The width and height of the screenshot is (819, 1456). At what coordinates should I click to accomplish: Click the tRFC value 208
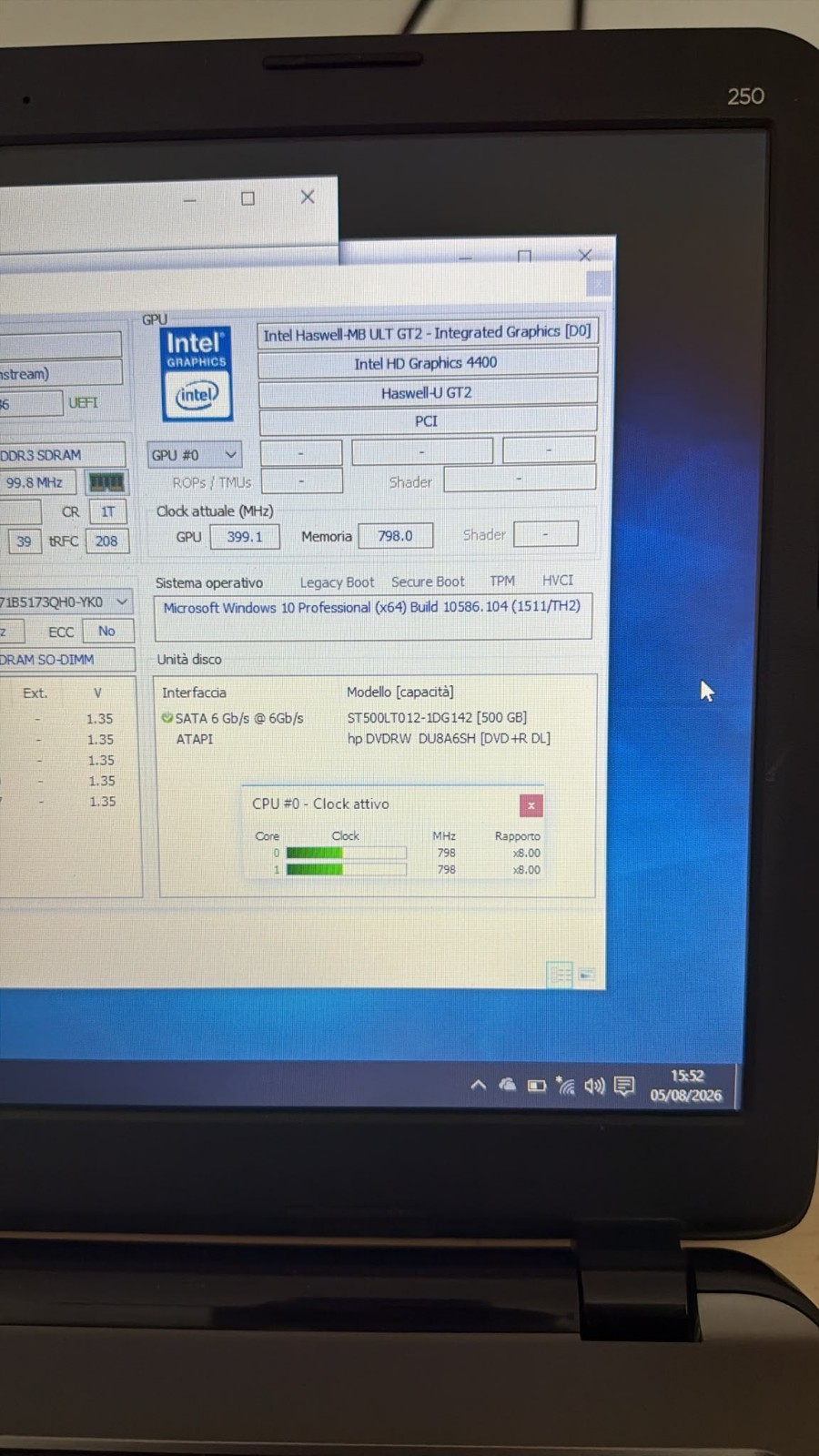(x=106, y=541)
